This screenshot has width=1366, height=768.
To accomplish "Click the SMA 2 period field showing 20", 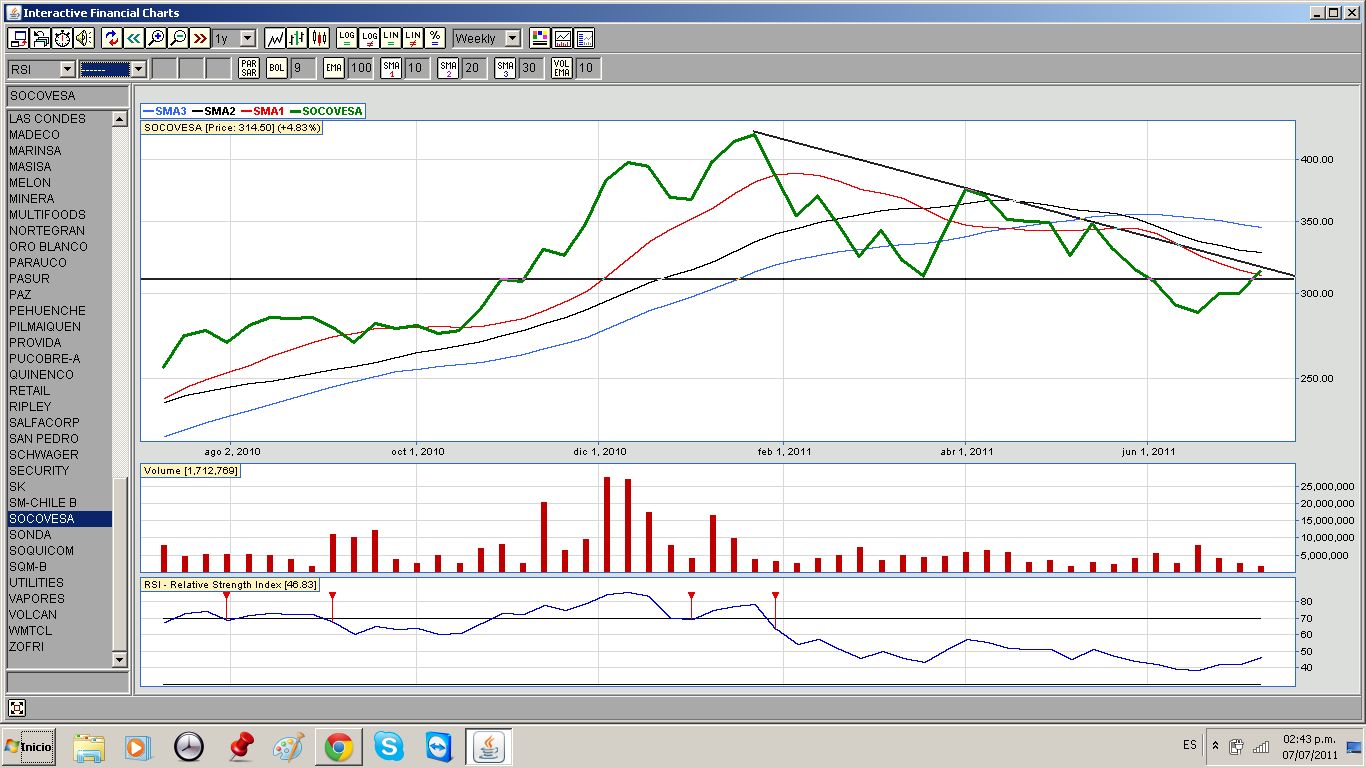I will [473, 68].
